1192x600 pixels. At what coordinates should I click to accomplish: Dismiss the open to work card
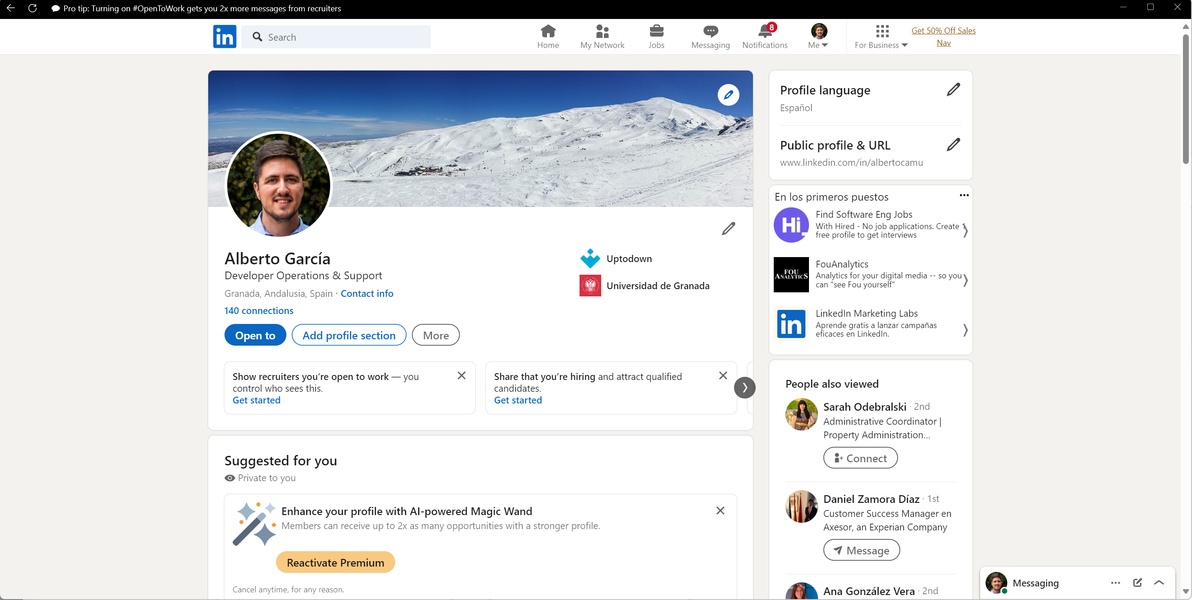click(461, 376)
